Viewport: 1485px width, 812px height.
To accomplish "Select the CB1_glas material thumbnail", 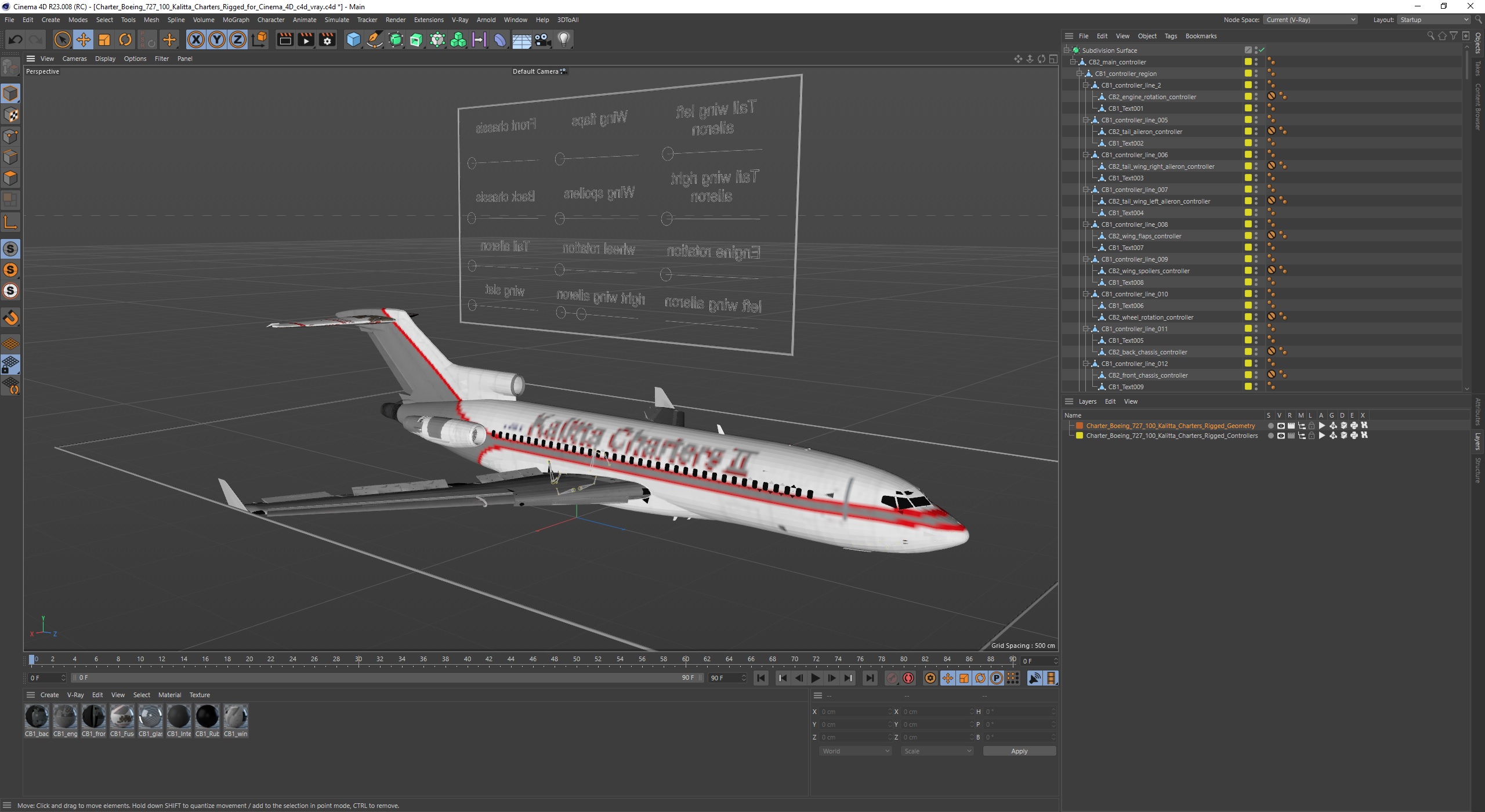I will 150,717.
